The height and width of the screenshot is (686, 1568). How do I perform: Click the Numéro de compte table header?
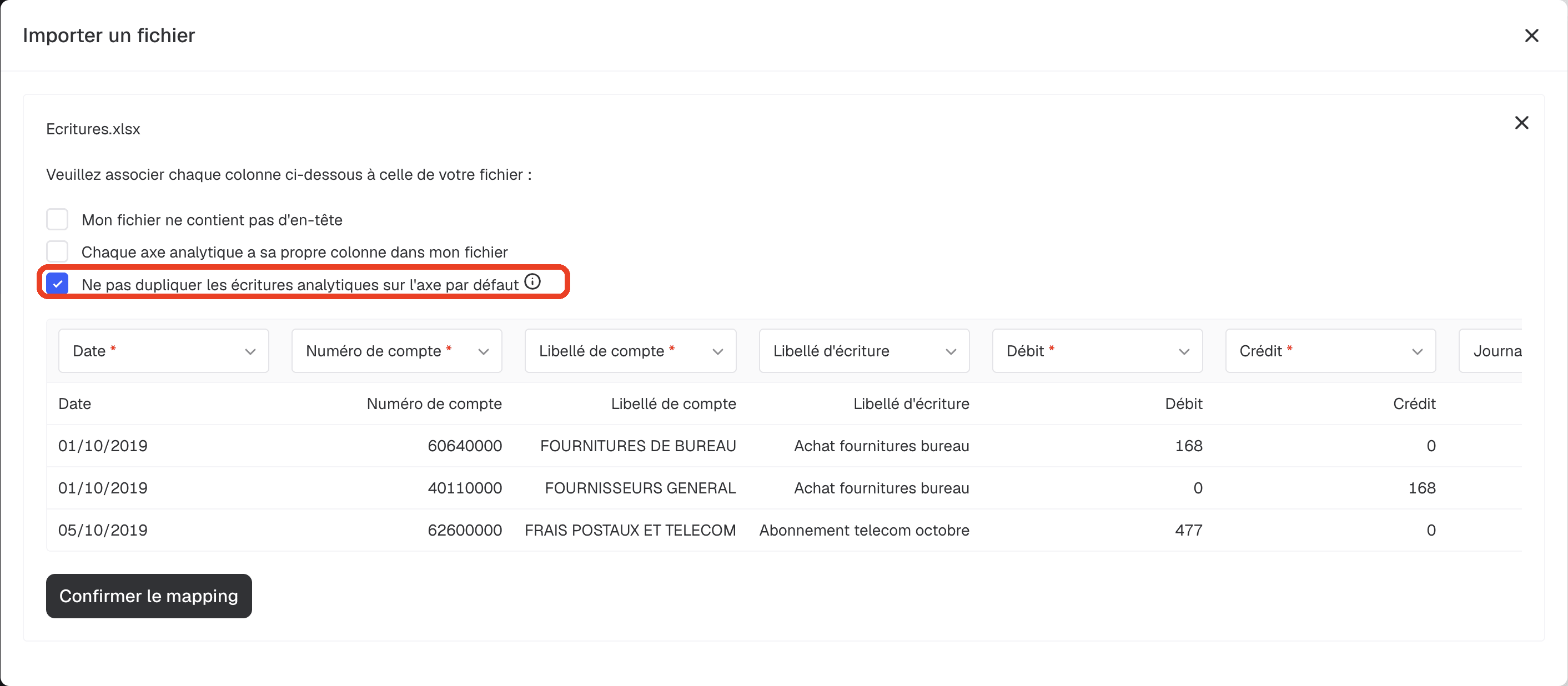[x=434, y=403]
